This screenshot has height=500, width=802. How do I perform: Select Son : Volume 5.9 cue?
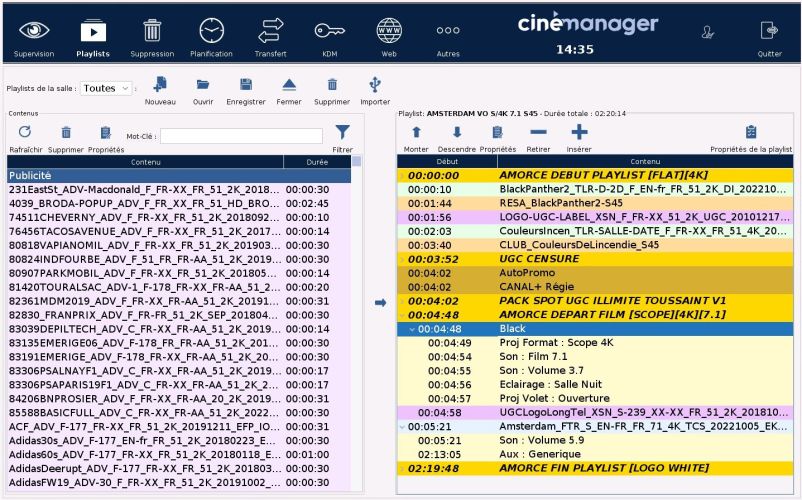click(595, 441)
